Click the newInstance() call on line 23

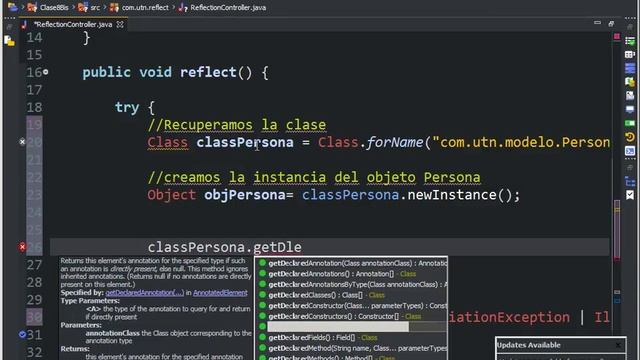pos(459,195)
